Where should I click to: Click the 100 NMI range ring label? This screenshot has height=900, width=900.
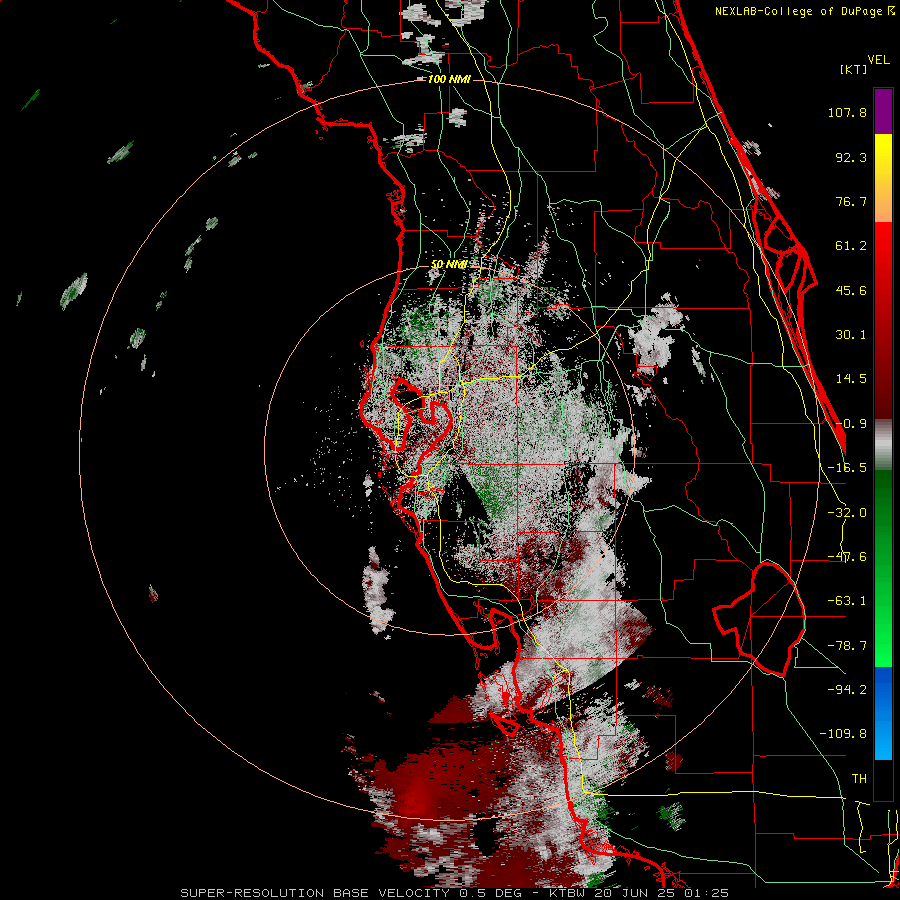coord(449,79)
